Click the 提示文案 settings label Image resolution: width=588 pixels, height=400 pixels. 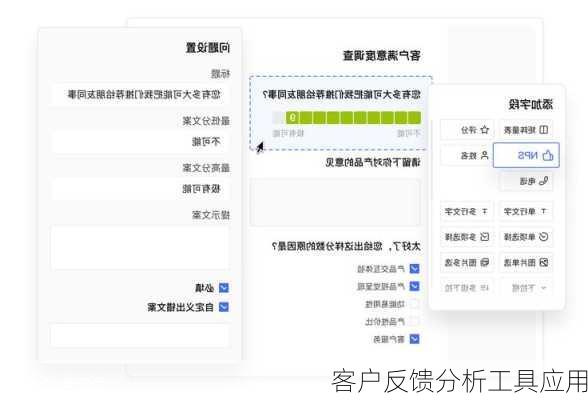pyautogui.click(x=211, y=215)
